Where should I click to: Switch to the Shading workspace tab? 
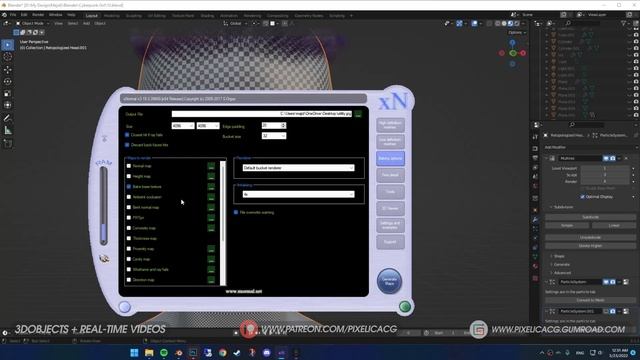[207, 16]
